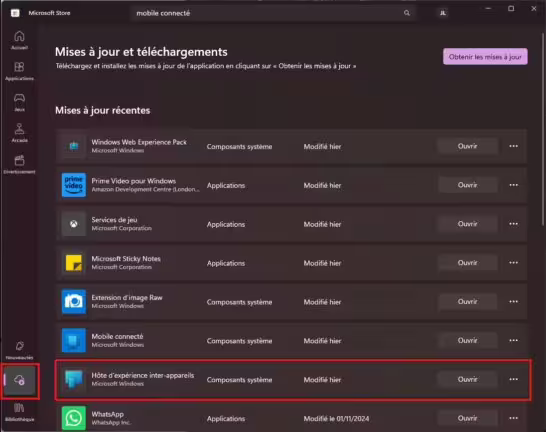This screenshot has height=432, width=546.
Task: Select the WhatsApp row title
Action: click(108, 414)
